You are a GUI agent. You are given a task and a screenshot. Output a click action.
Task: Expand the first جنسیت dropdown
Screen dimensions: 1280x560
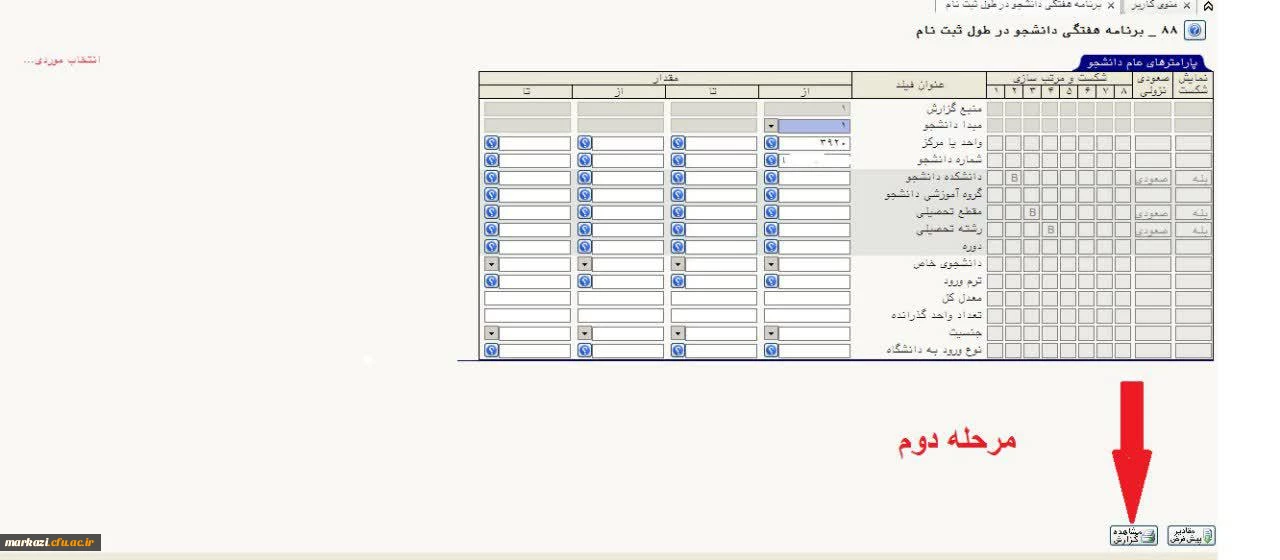[x=771, y=334]
